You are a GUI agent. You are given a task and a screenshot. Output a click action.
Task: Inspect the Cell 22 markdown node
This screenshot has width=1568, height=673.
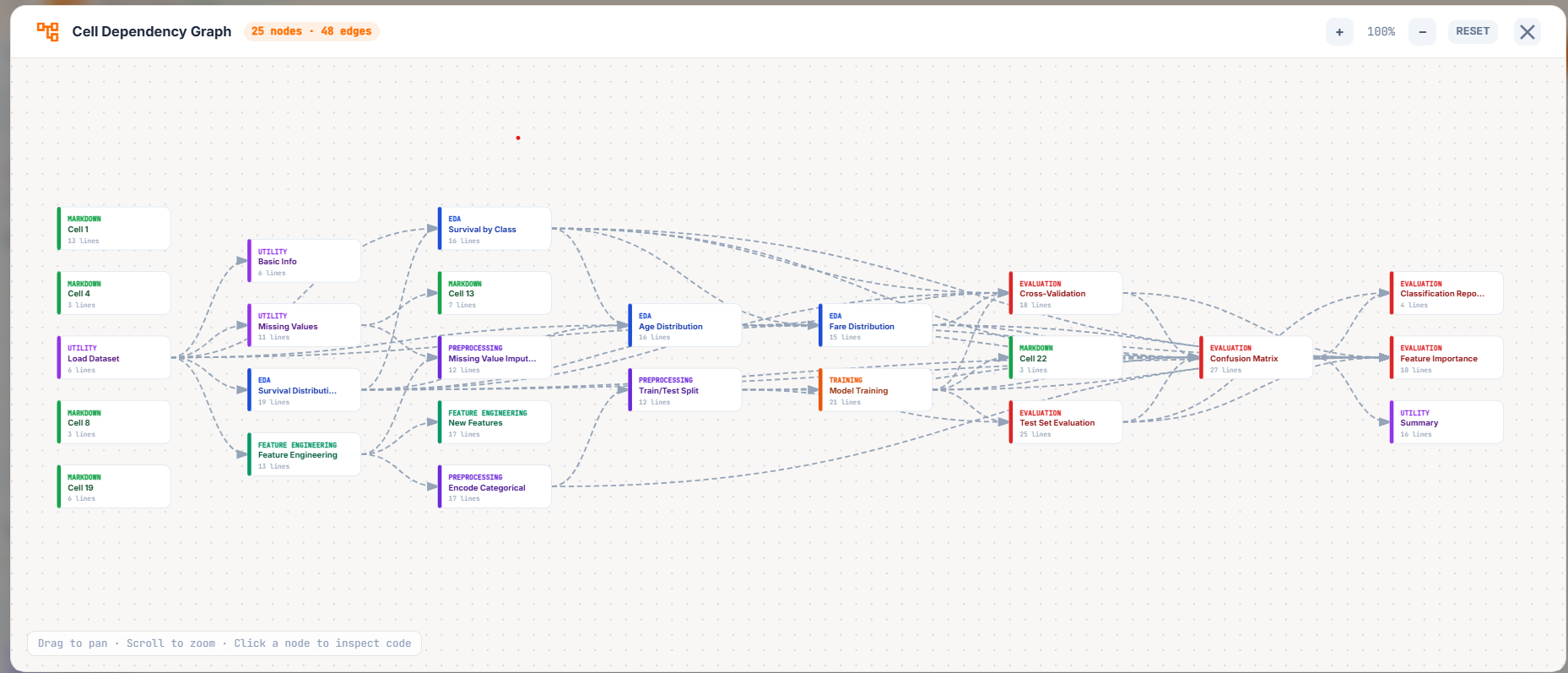(1066, 358)
